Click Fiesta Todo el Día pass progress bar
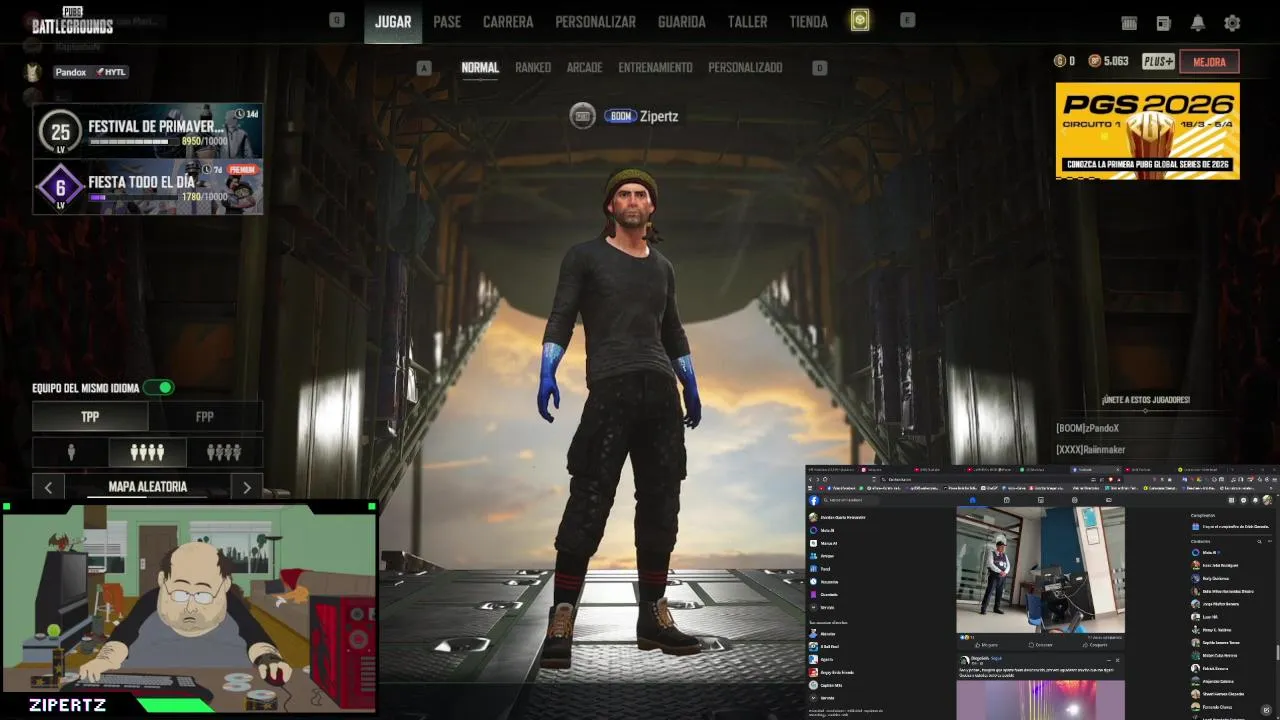Image resolution: width=1280 pixels, height=720 pixels. pos(135,197)
